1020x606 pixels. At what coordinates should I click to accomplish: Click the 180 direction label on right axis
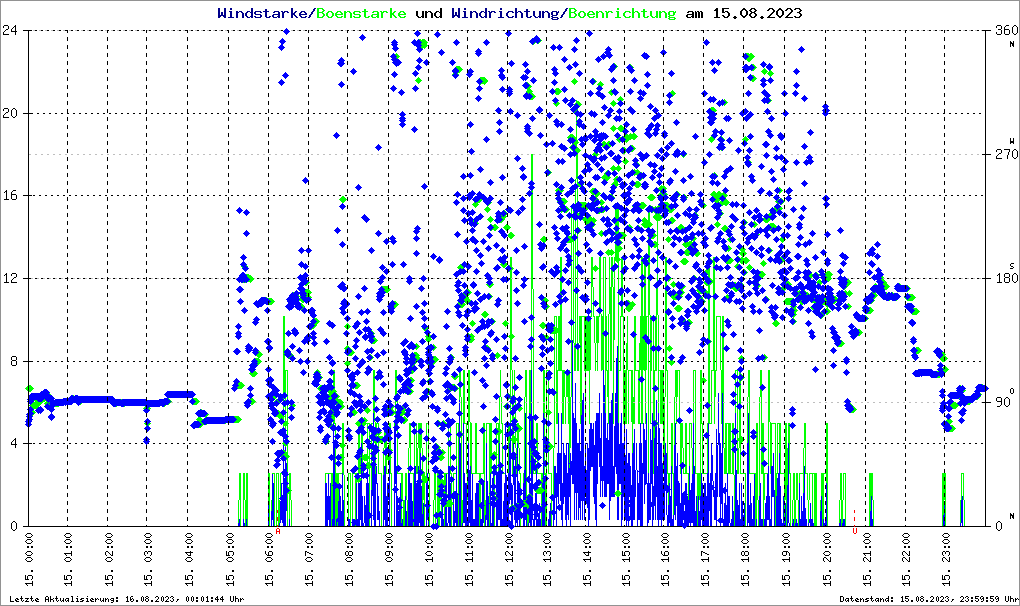(x=1004, y=278)
